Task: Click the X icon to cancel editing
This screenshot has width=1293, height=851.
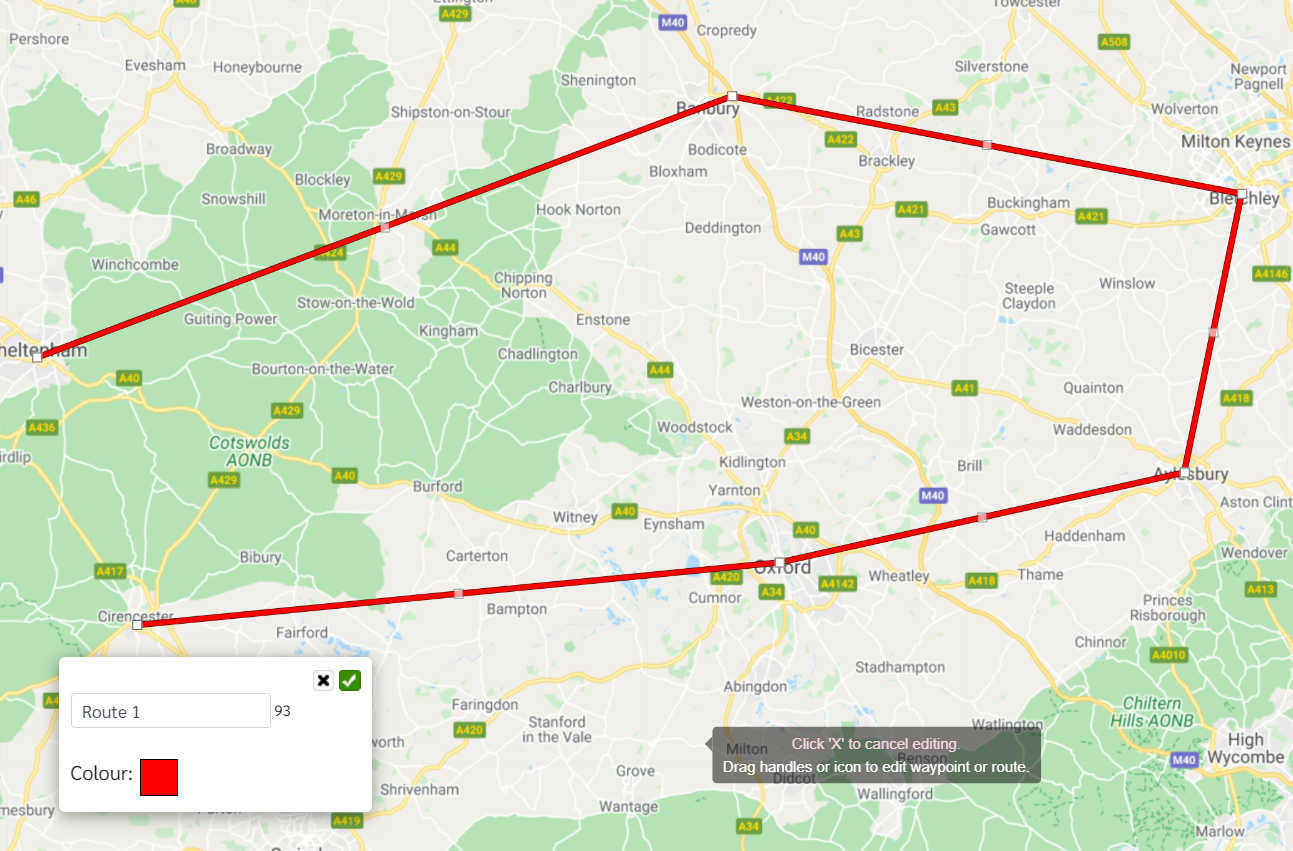Action: 323,681
